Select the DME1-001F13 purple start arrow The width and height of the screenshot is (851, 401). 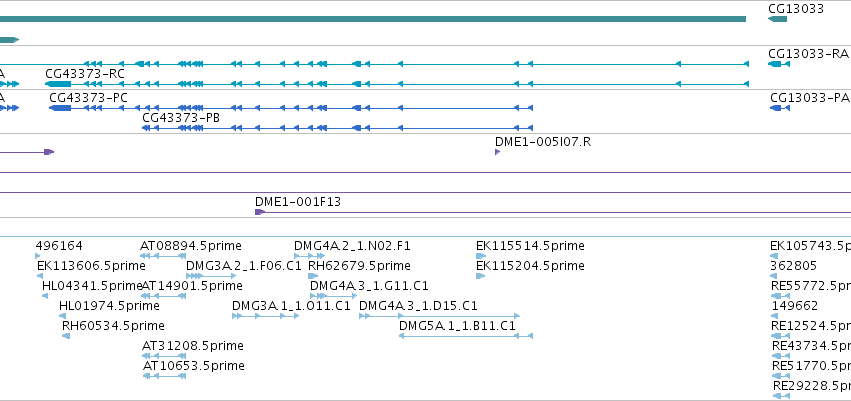tap(259, 212)
